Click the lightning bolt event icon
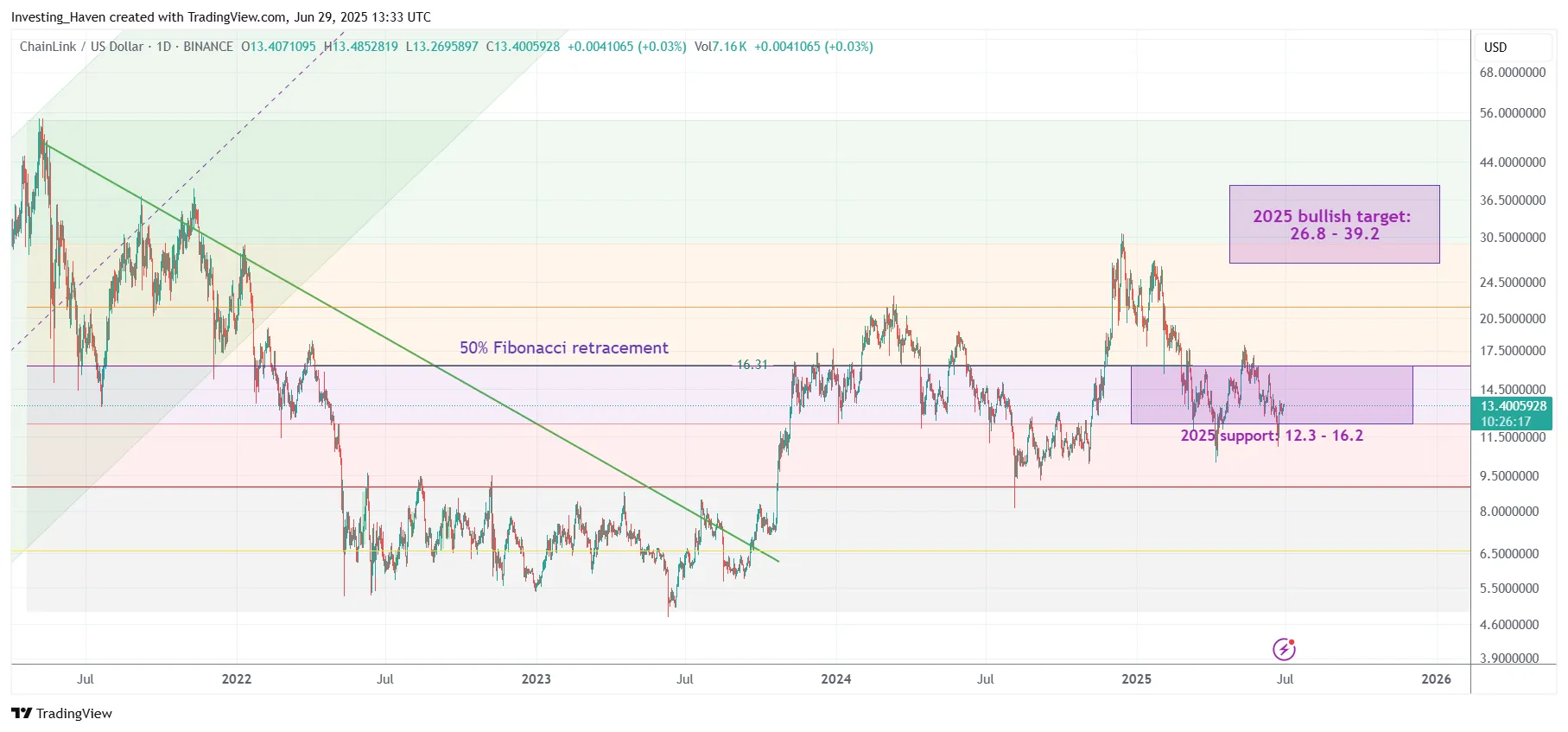The height and width of the screenshot is (732, 1568). pyautogui.click(x=1284, y=649)
